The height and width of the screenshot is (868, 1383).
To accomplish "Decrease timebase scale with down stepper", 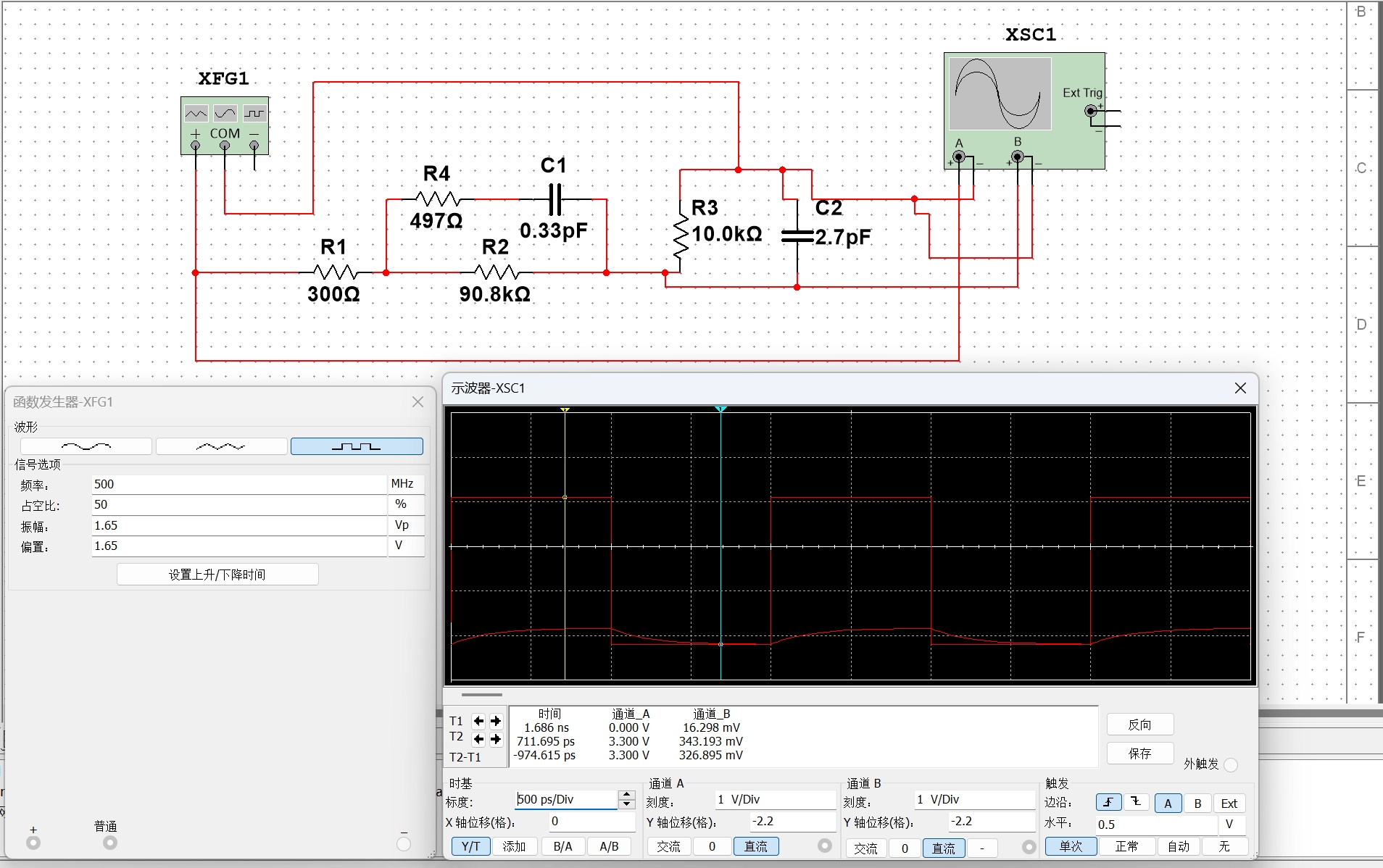I will tap(627, 804).
